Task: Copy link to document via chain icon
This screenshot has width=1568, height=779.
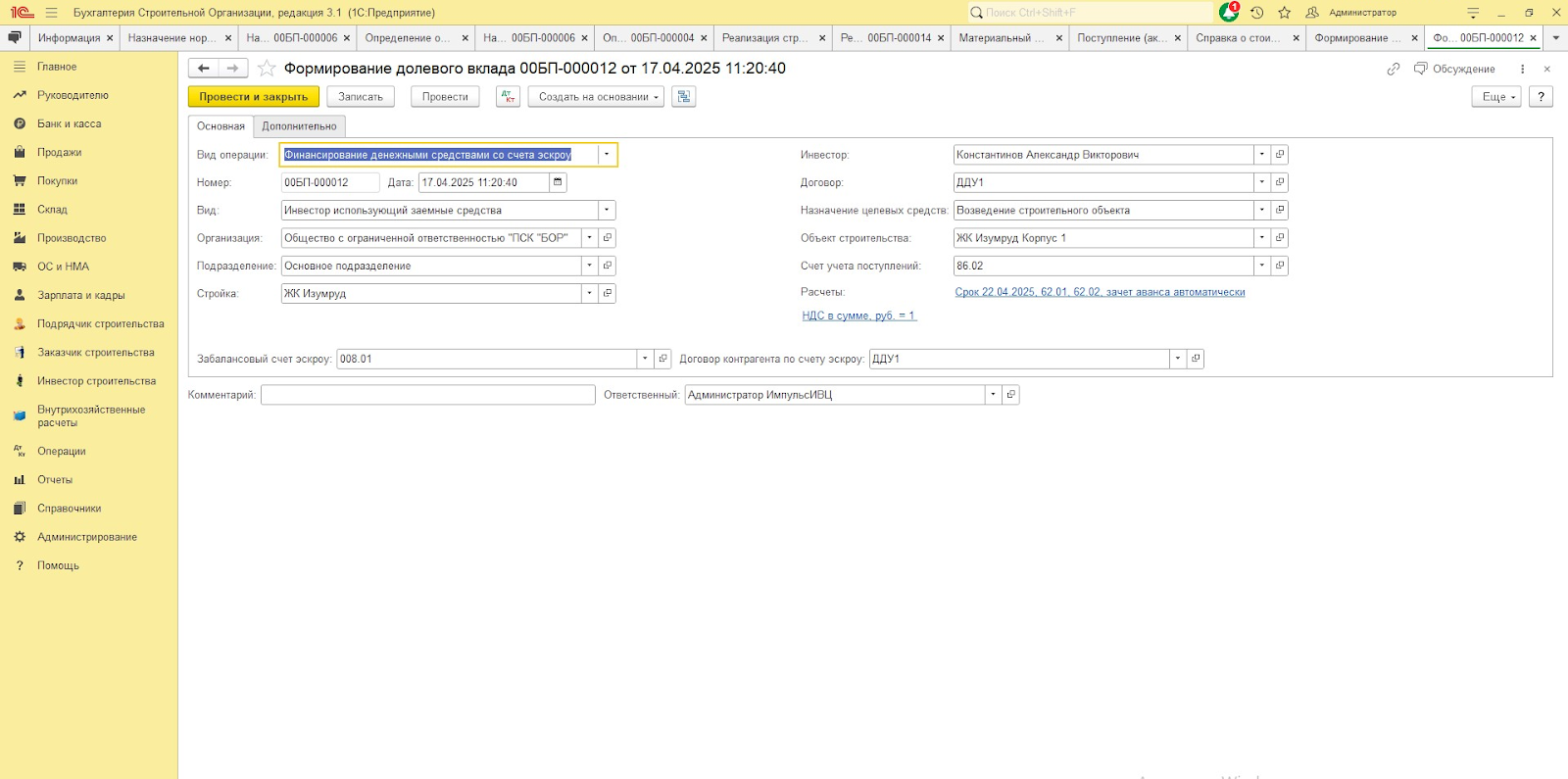Action: 1393,69
